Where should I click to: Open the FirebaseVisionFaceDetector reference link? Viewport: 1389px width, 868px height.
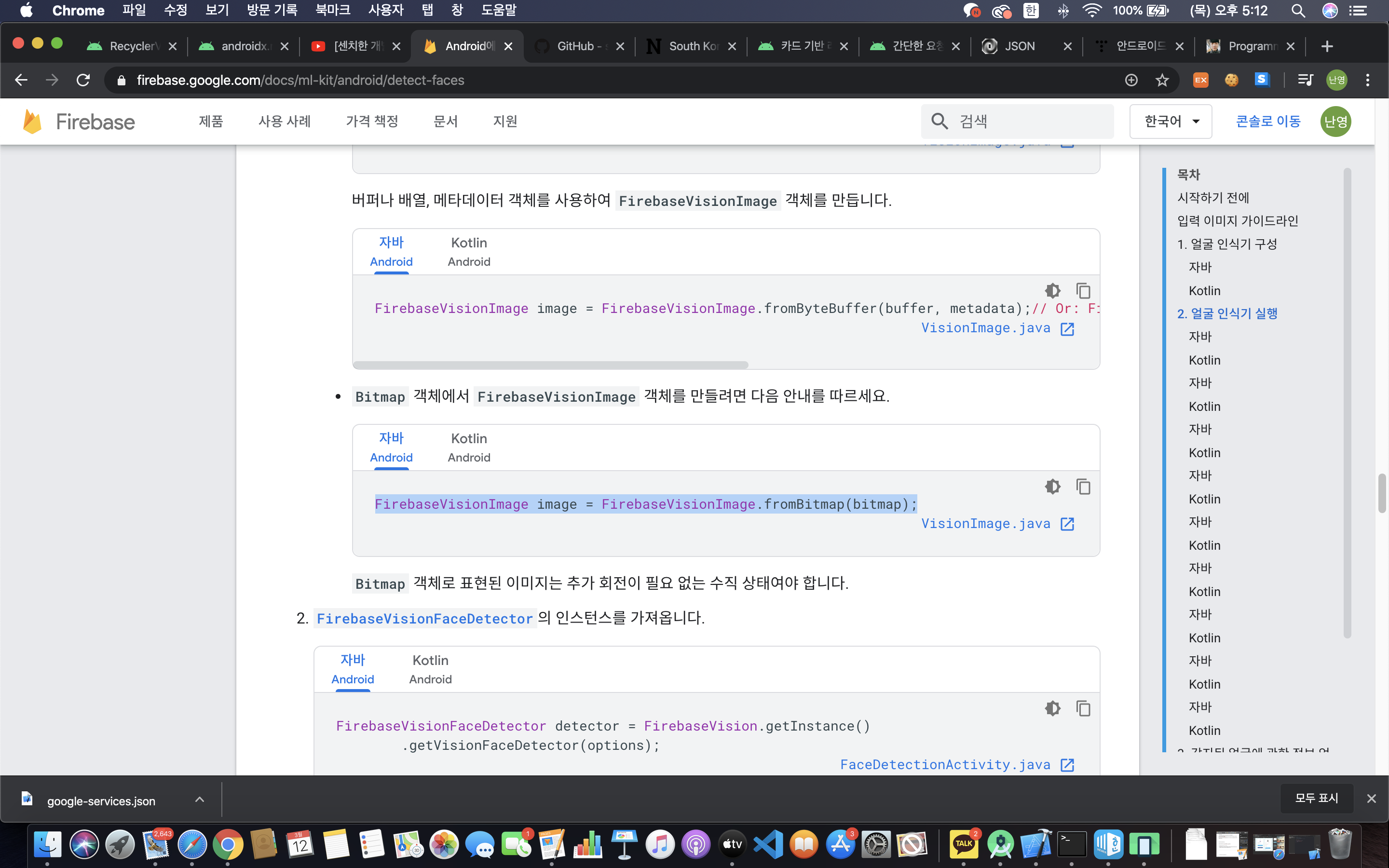[425, 619]
